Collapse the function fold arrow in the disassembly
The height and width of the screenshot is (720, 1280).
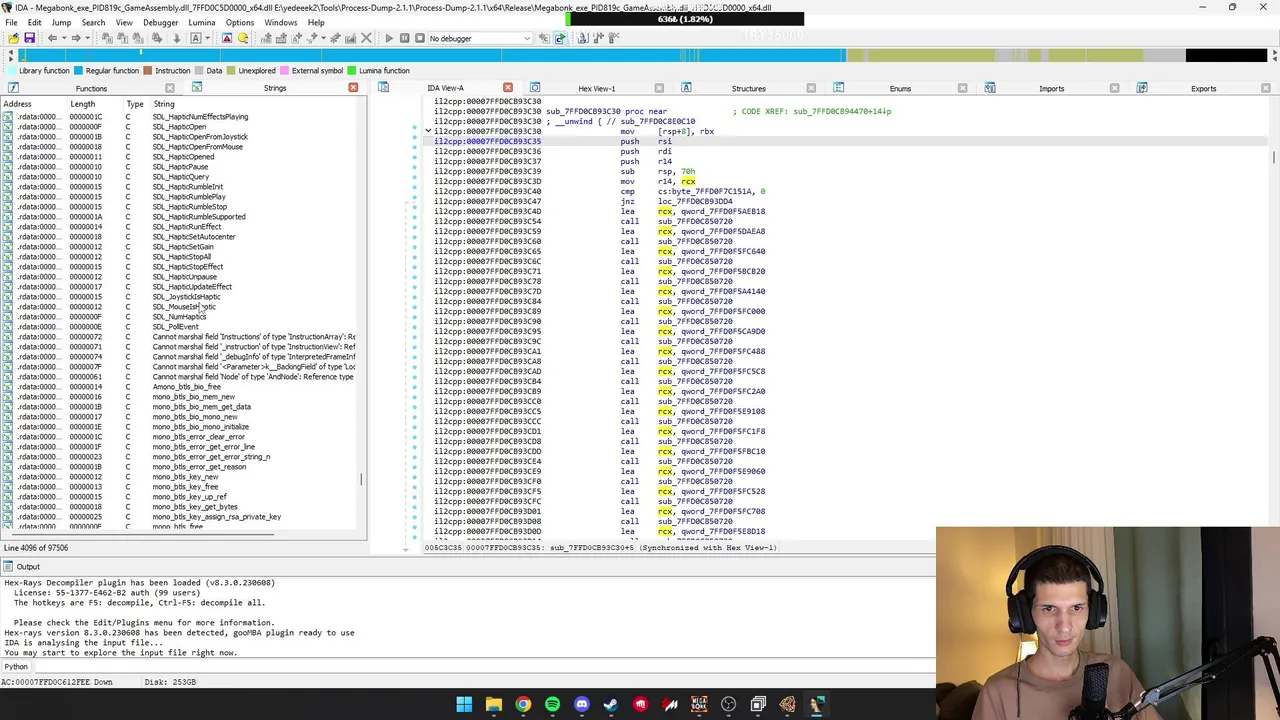(x=428, y=131)
